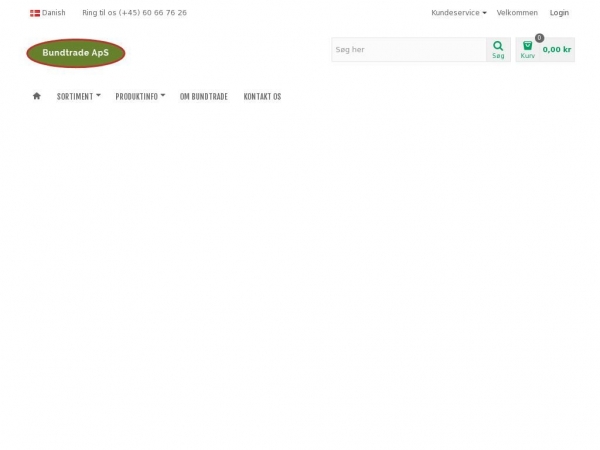The image size is (600, 450).
Task: Click the home icon in navigation
Action: [x=37, y=96]
